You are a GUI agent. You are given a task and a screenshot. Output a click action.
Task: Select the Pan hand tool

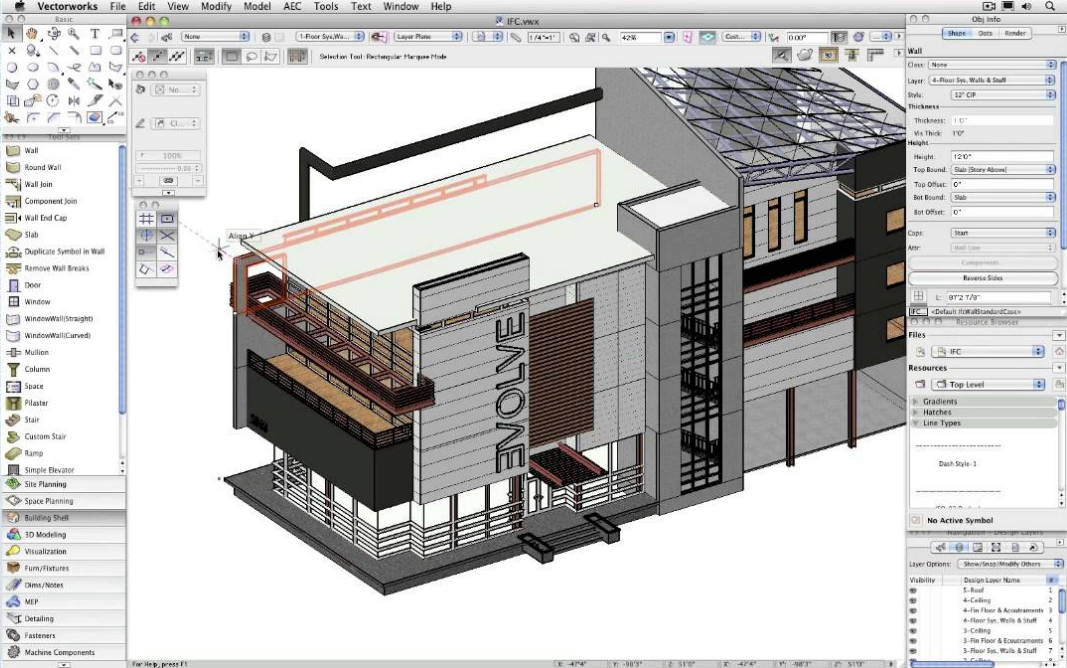32,33
